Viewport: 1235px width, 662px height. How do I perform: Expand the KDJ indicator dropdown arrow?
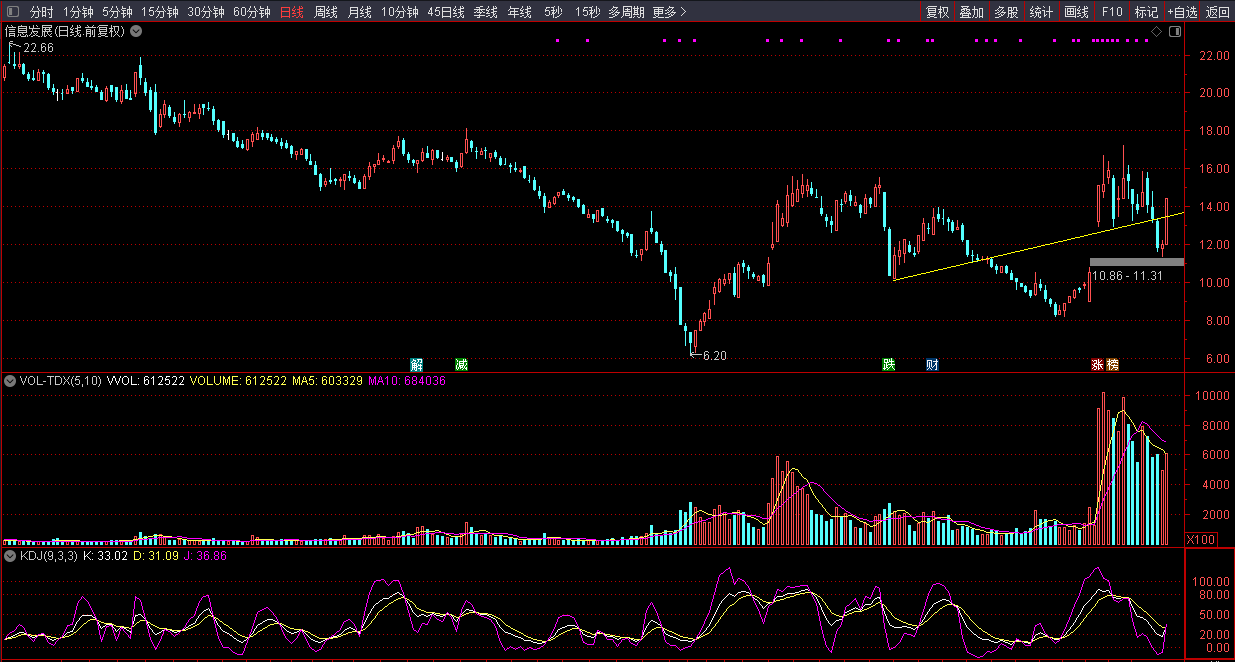[10, 556]
